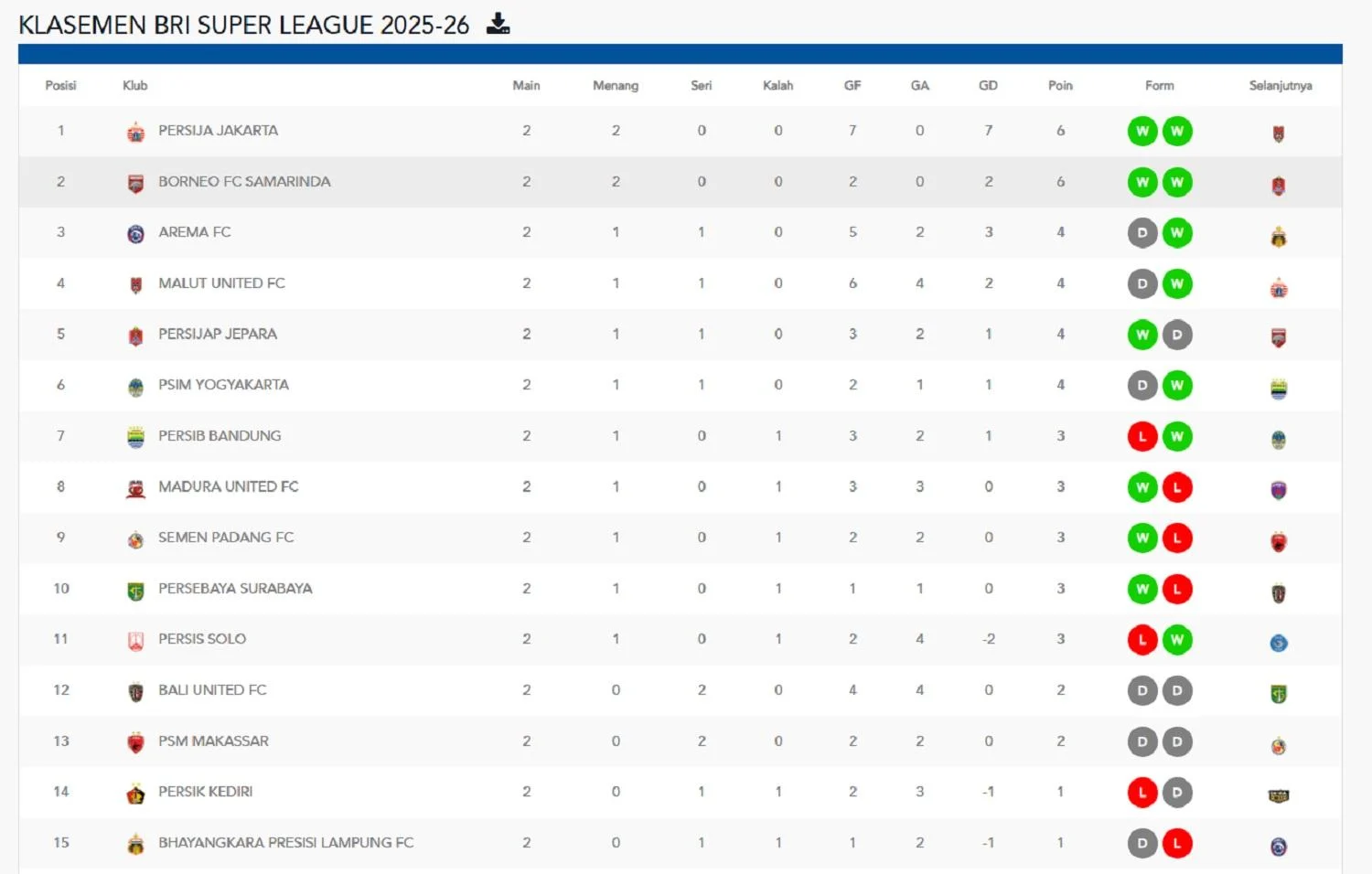The image size is (1372, 874).
Task: Select the Borneo FC Samarinda logo
Action: tap(135, 182)
